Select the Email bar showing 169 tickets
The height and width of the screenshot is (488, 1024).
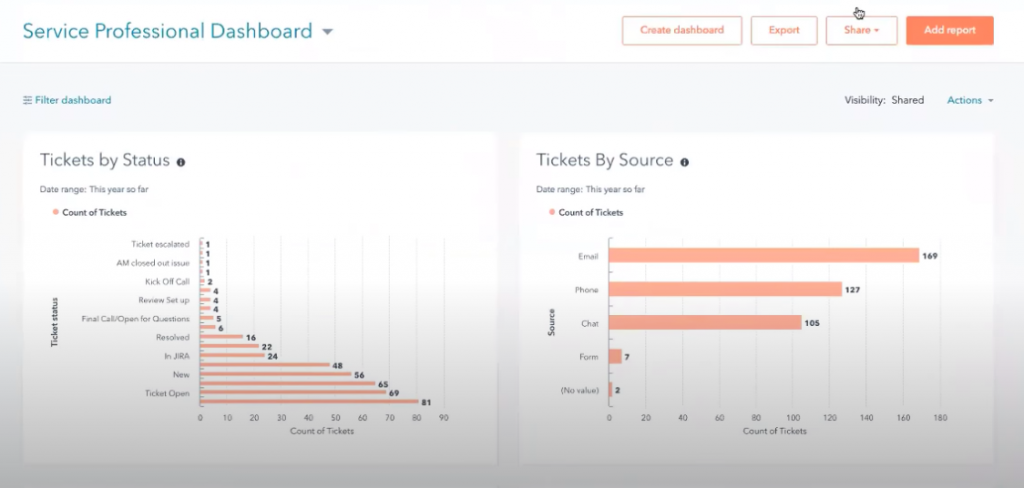click(x=763, y=255)
